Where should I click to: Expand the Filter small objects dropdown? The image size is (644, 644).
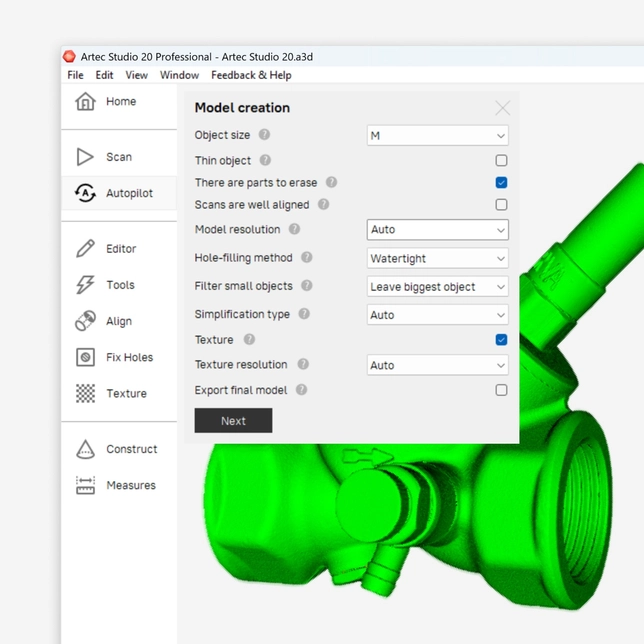[x=438, y=287]
